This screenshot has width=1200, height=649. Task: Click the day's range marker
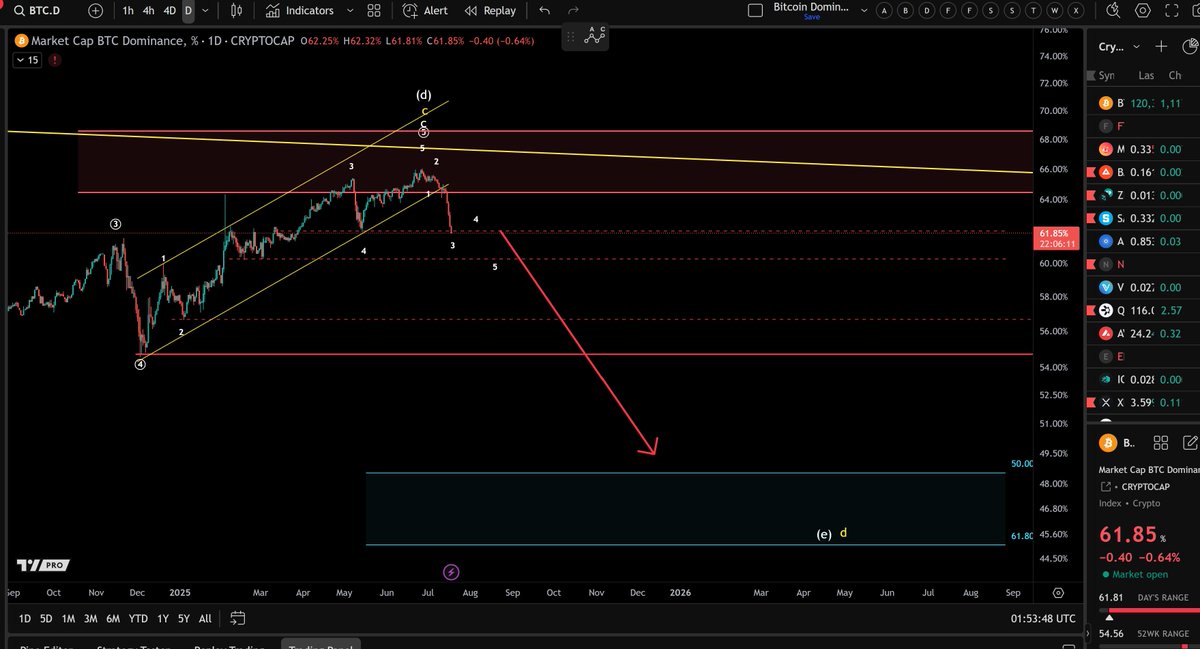tap(1107, 617)
